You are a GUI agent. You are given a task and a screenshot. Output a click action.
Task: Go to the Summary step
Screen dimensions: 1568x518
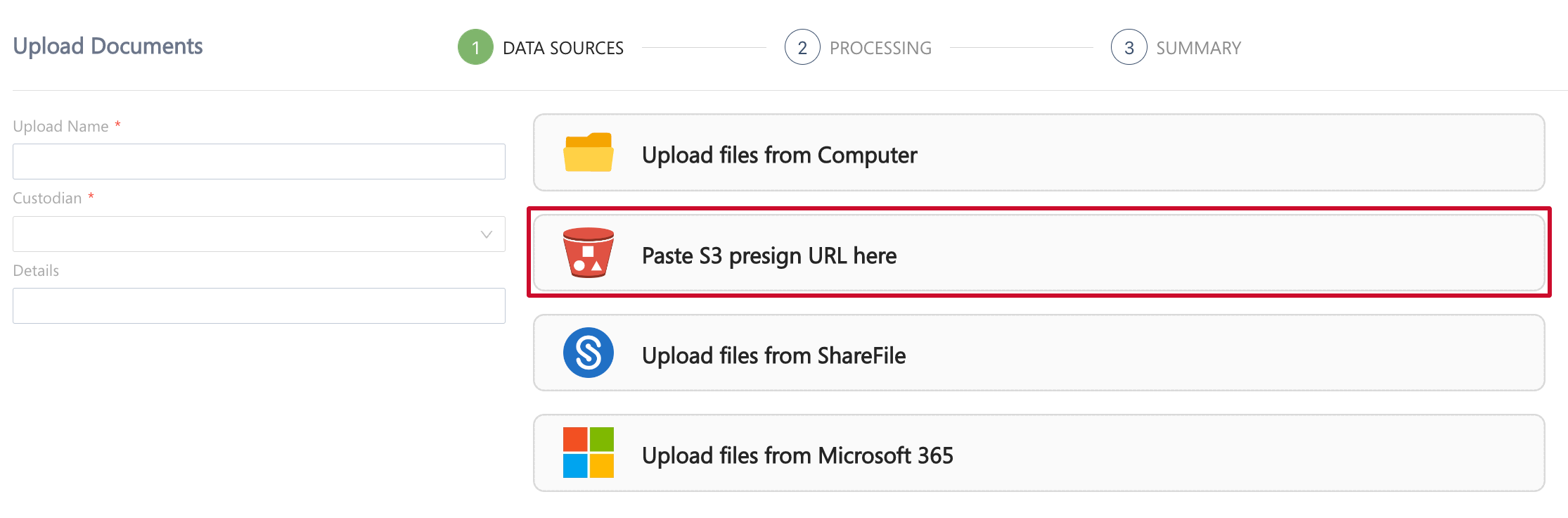1198,48
